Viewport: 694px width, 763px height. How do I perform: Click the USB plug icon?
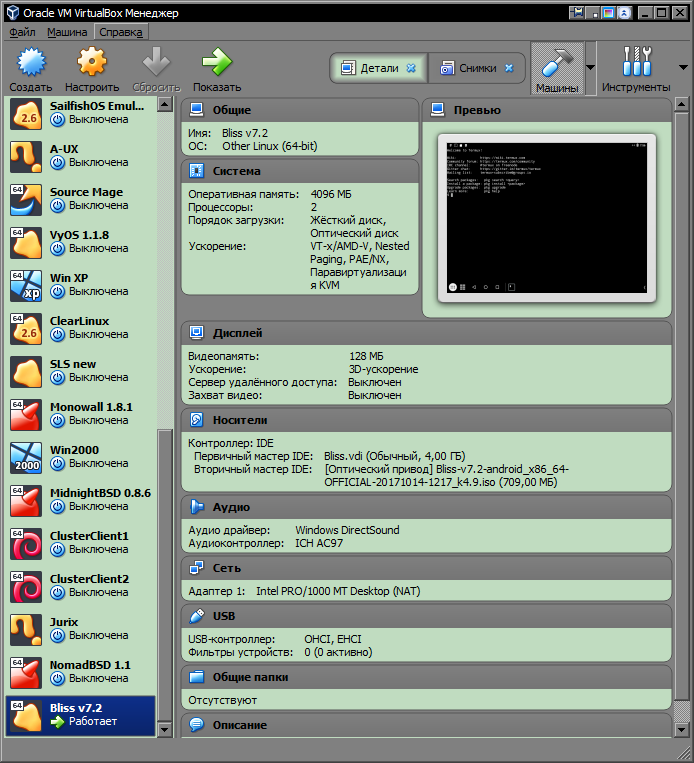click(197, 616)
